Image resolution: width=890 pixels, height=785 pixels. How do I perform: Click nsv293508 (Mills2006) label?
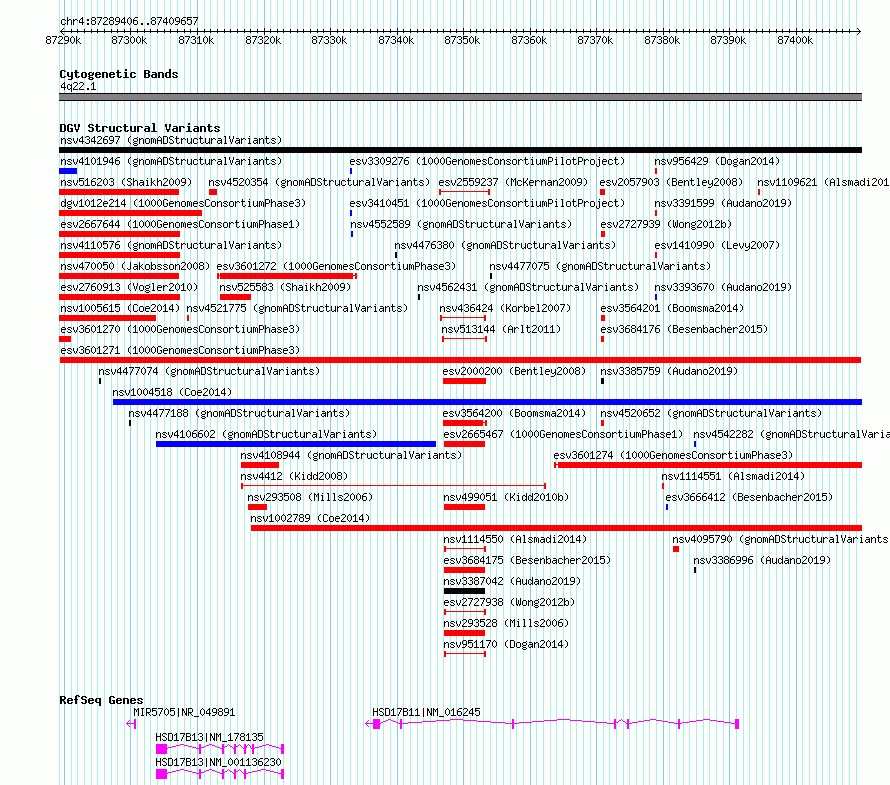tap(310, 497)
